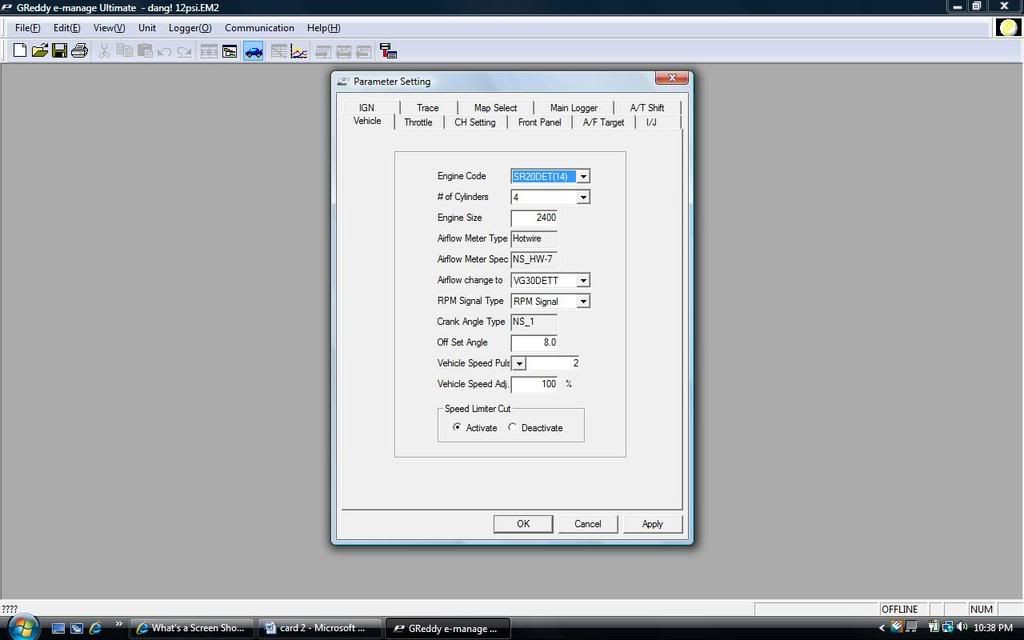The width and height of the screenshot is (1024, 640).
Task: Switch to "card 2 - Microsoft" taskbar window
Action: tap(319, 628)
